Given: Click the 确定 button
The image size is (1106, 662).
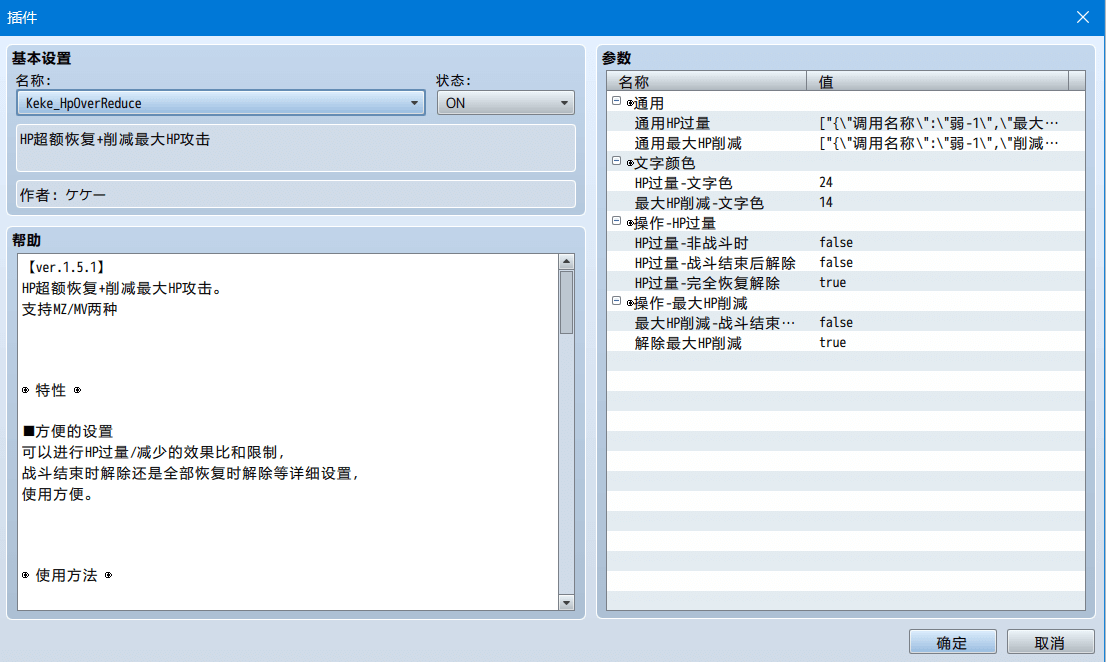Looking at the screenshot, I should [952, 642].
